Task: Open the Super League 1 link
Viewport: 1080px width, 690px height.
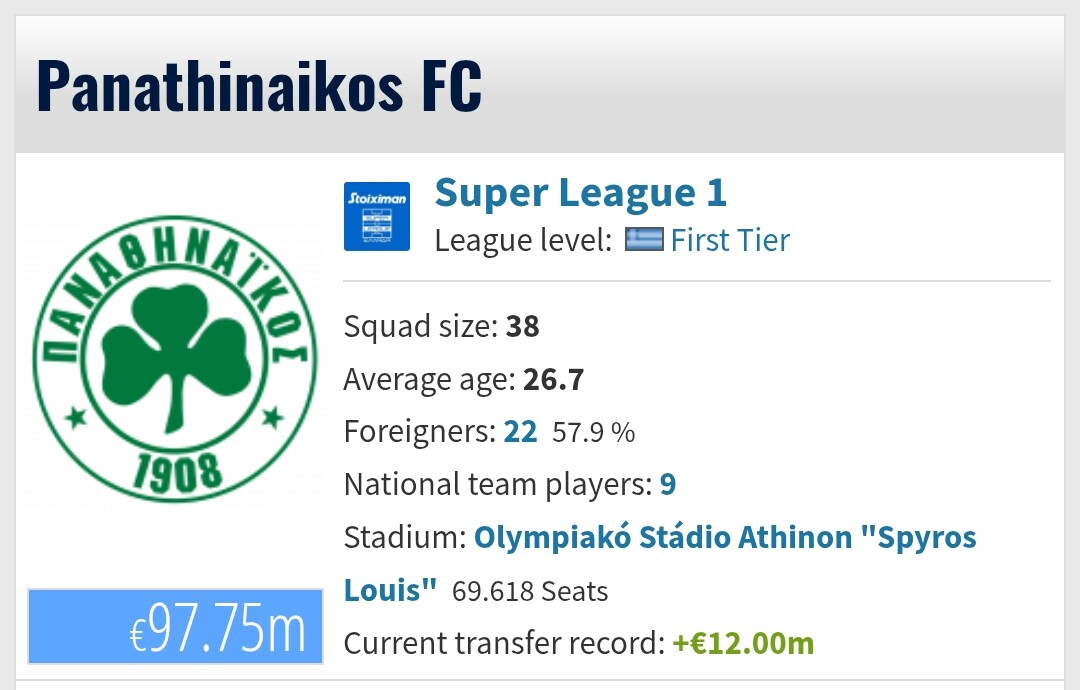Action: [581, 192]
